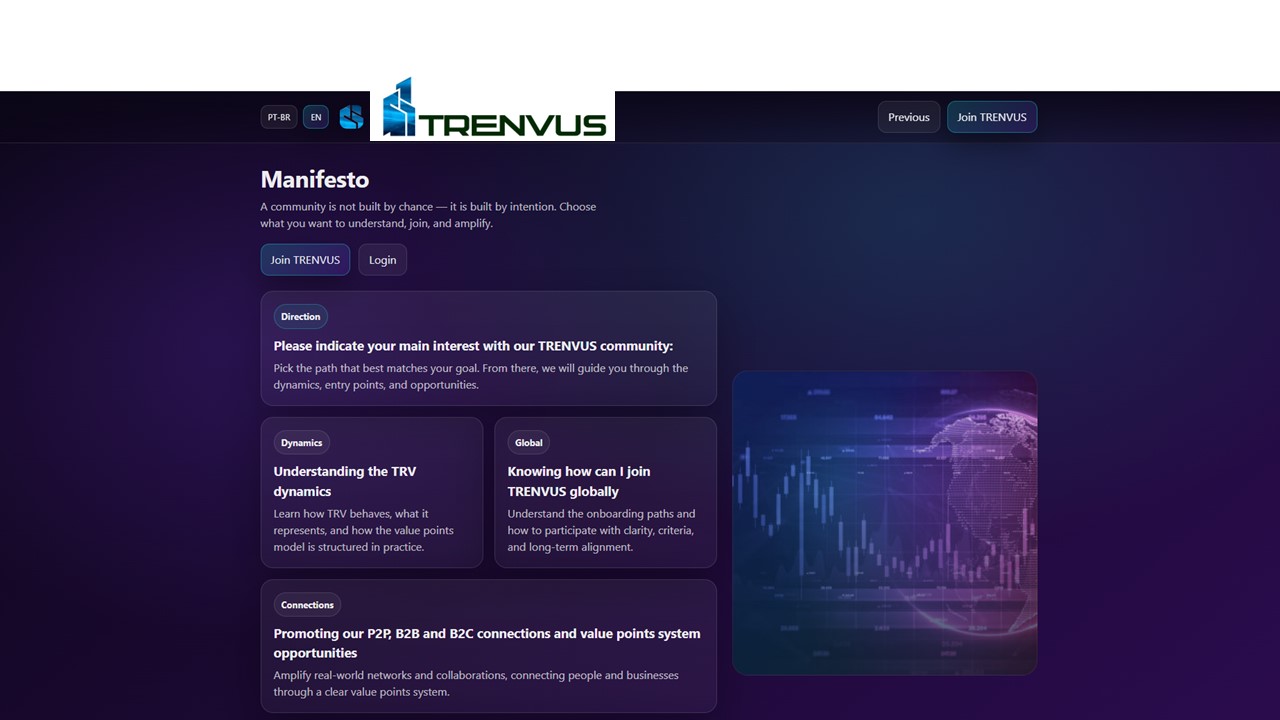Go back with the Previous button
The height and width of the screenshot is (720, 1280).
(909, 117)
